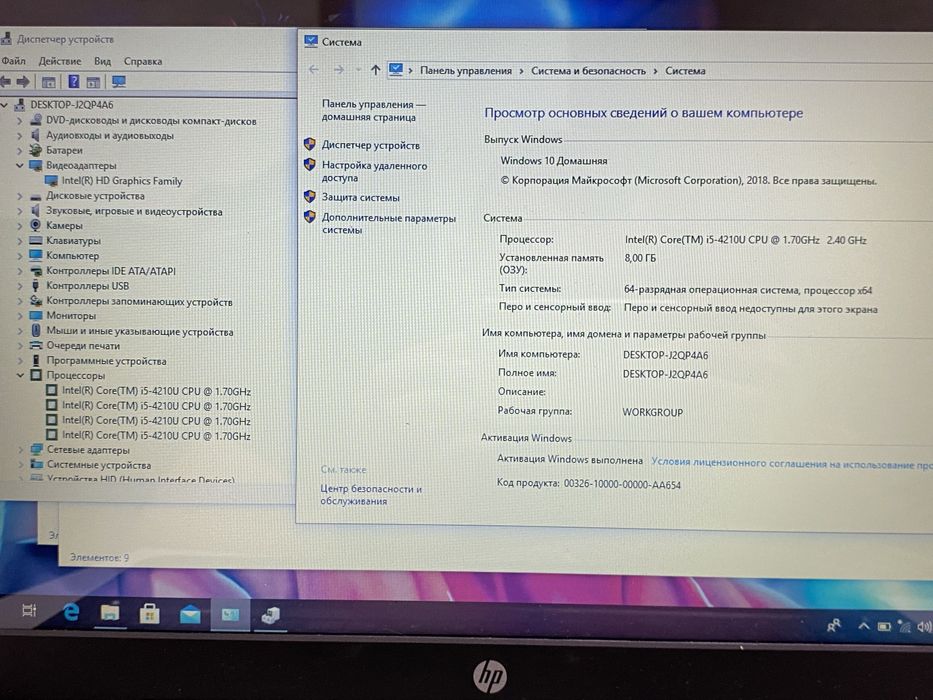The width and height of the screenshot is (933, 700).
Task: Open Настройка удаленного доступа link
Action: 374,171
